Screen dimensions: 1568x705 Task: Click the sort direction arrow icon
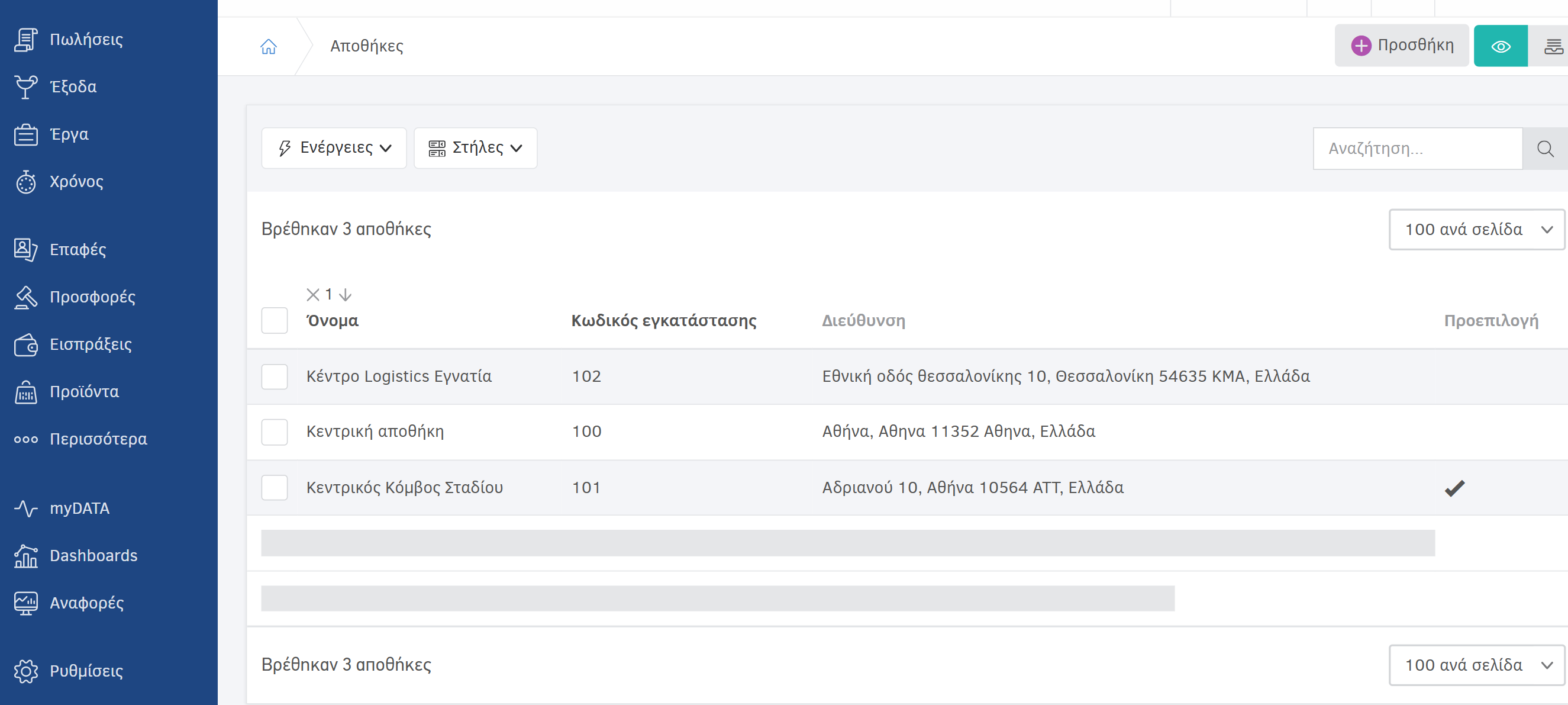(345, 295)
